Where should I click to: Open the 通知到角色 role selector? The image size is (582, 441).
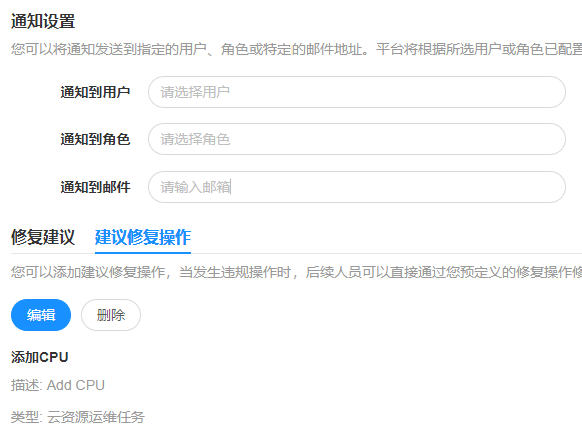pyautogui.click(x=357, y=139)
